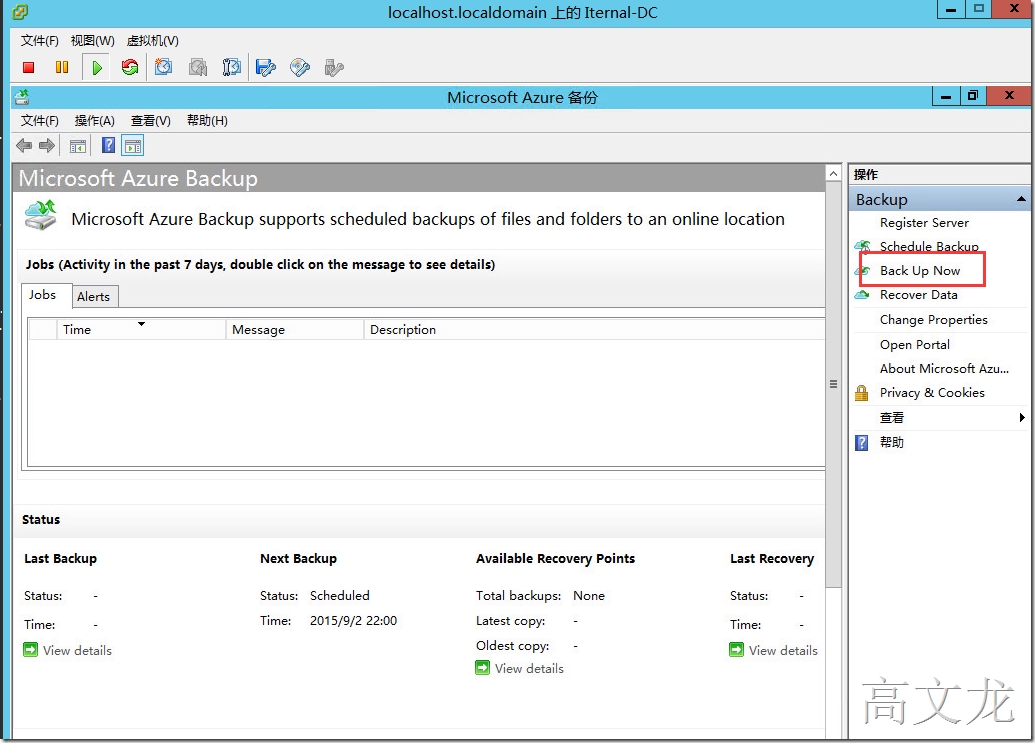This screenshot has height=743, width=1035.
Task: Click the help icon beside 帮助 in actions pane
Action: [x=861, y=443]
